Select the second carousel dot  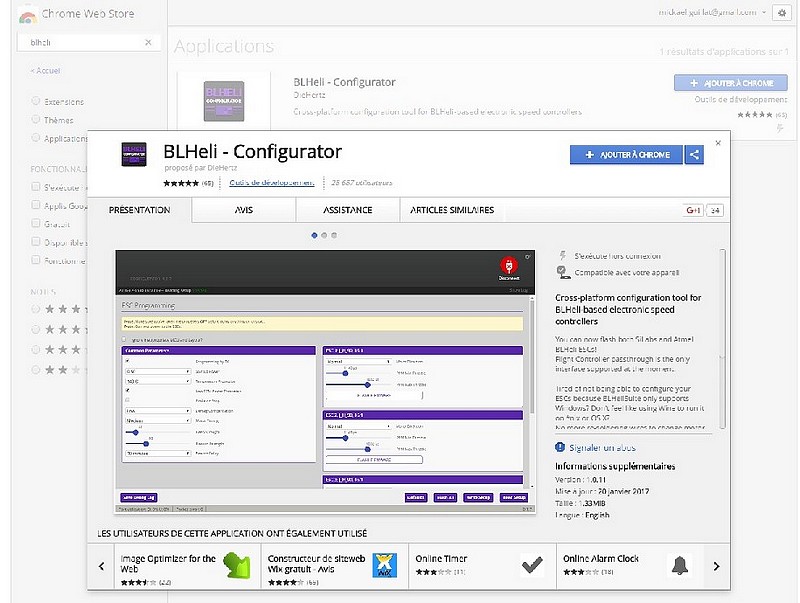tap(324, 235)
